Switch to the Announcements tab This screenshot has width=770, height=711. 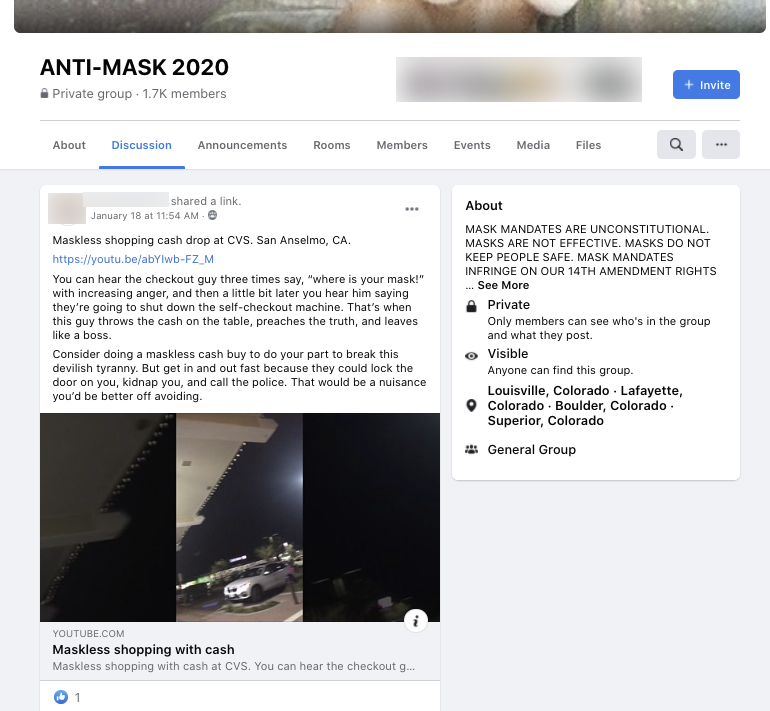pyautogui.click(x=242, y=145)
